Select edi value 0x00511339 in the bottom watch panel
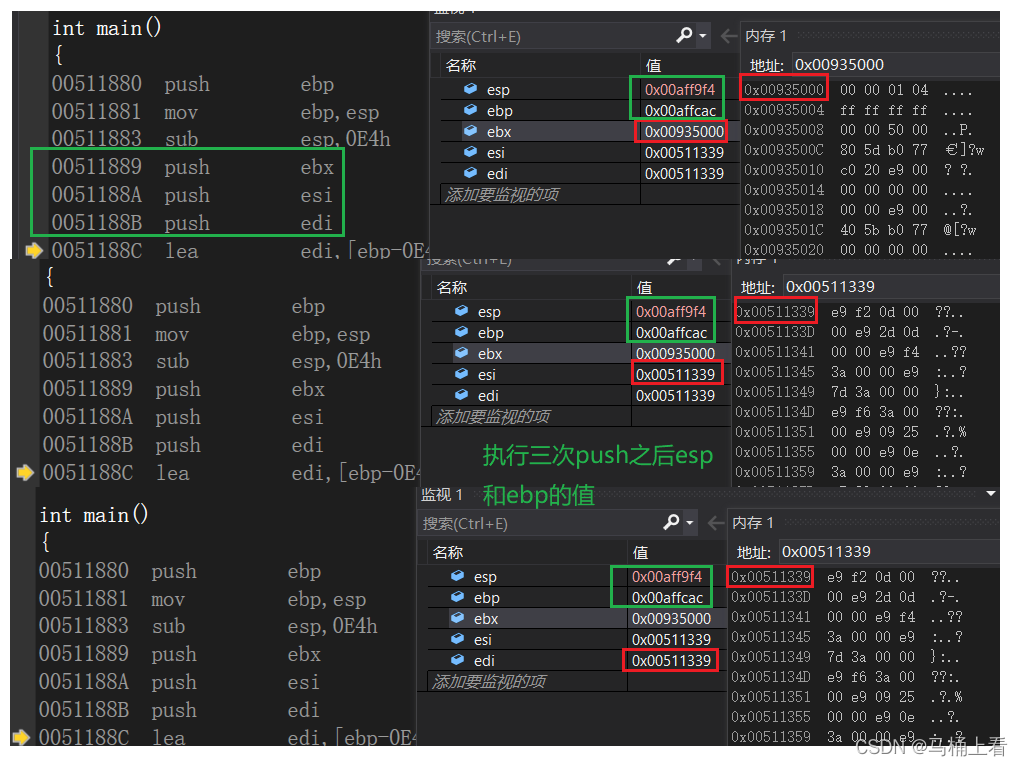This screenshot has height=766, width=1023. point(671,660)
